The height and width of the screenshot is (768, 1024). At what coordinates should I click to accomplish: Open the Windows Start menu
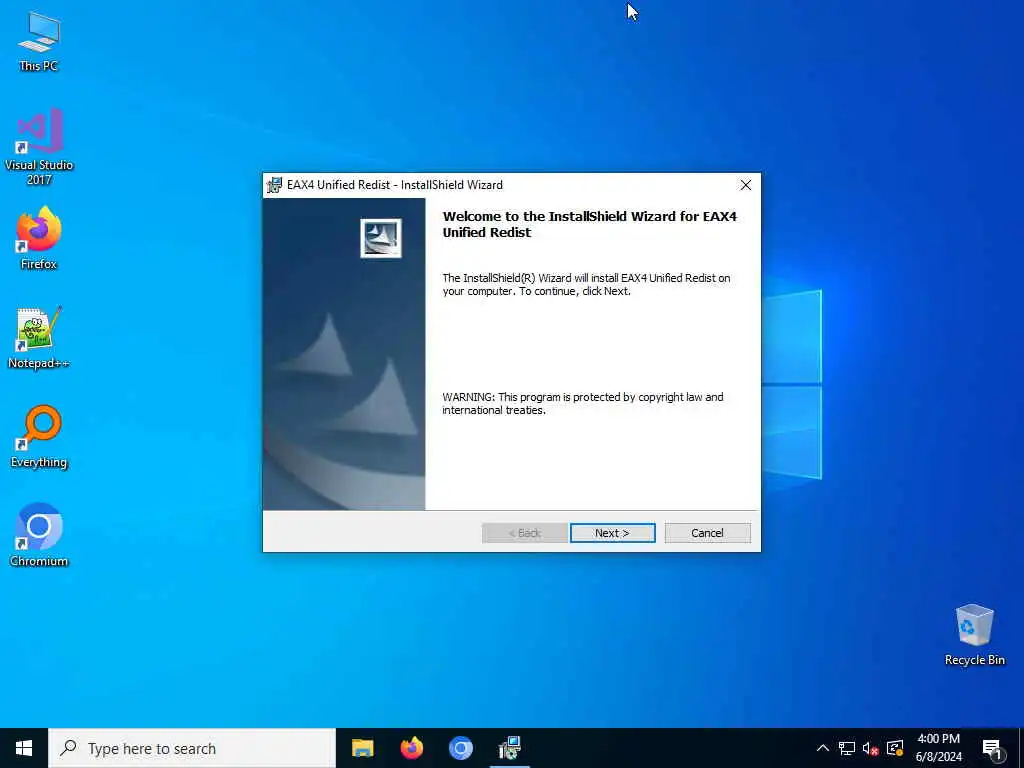point(24,748)
